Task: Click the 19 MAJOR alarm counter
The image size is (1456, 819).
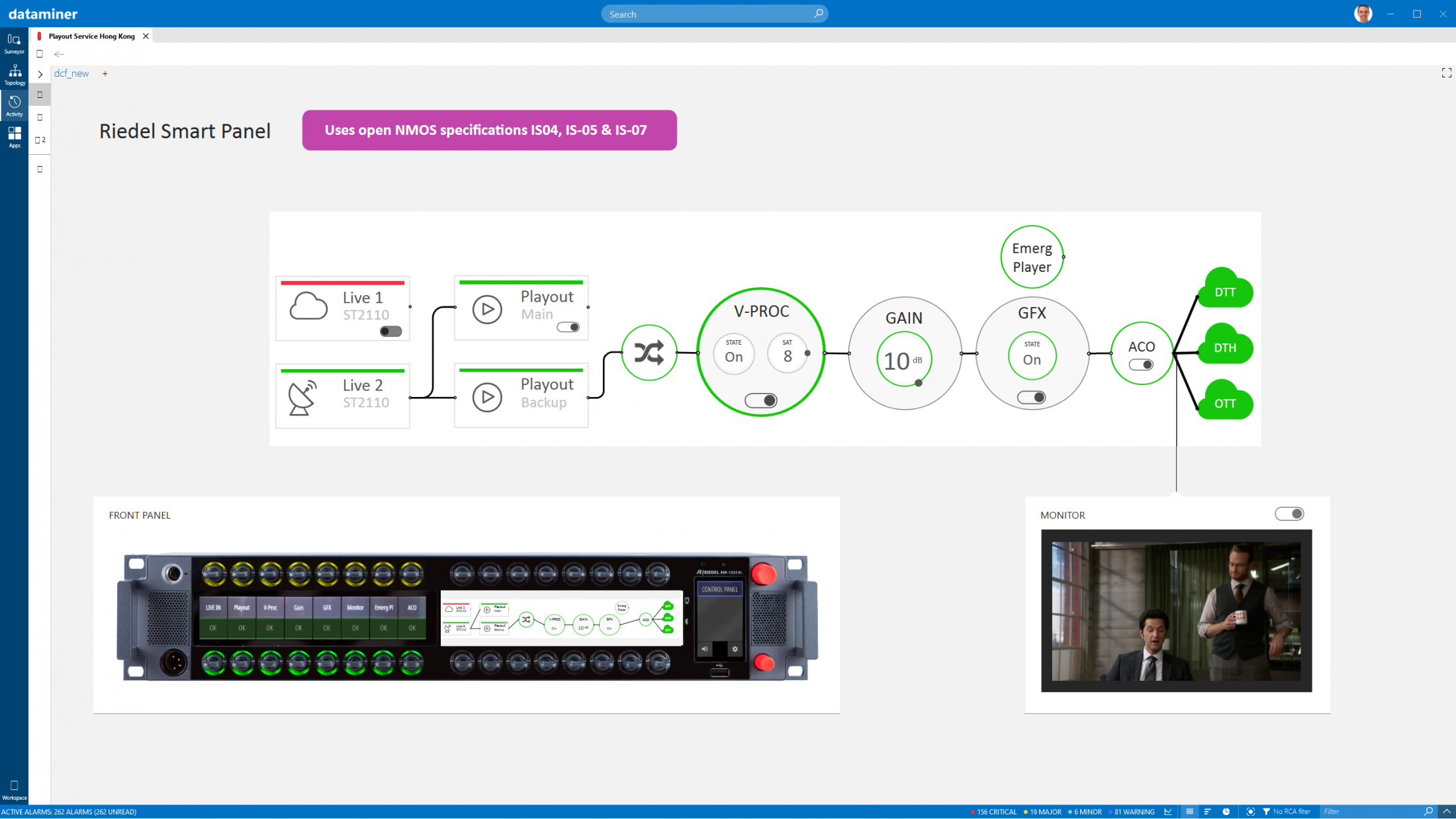Action: click(1042, 812)
